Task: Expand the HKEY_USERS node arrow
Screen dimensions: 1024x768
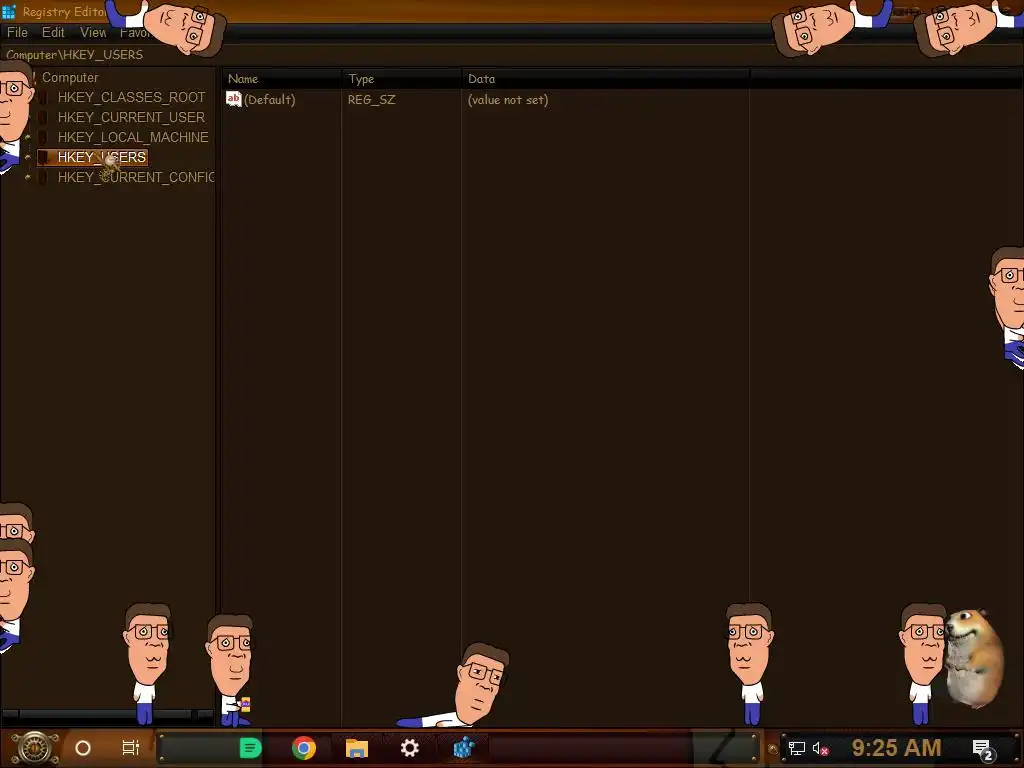Action: [x=27, y=157]
